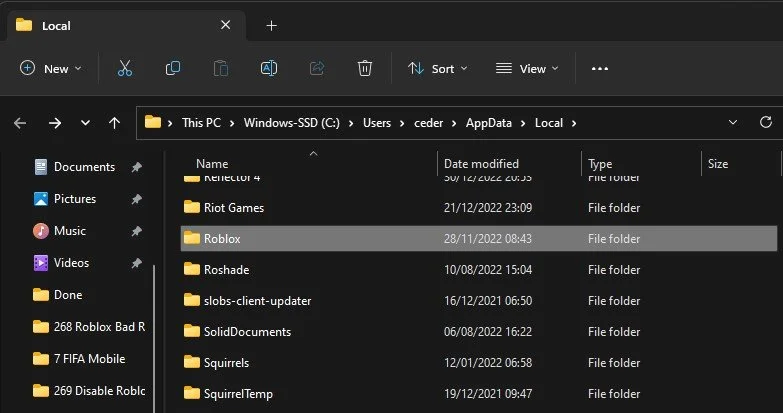Screen dimensions: 783x413
Task: Expand chevron after This PC in path
Action: point(232,123)
